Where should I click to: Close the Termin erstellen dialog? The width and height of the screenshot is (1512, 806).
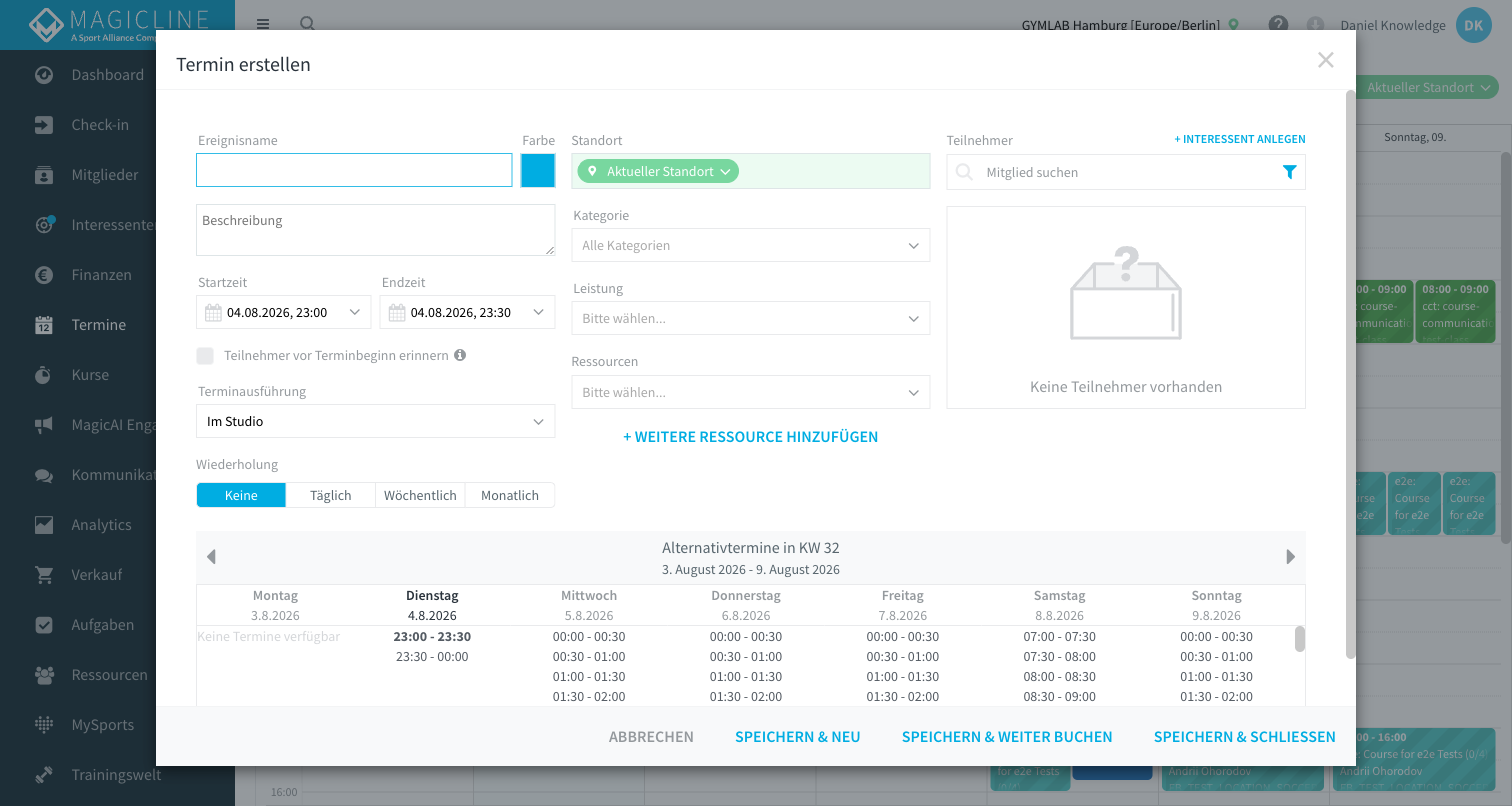click(1326, 60)
